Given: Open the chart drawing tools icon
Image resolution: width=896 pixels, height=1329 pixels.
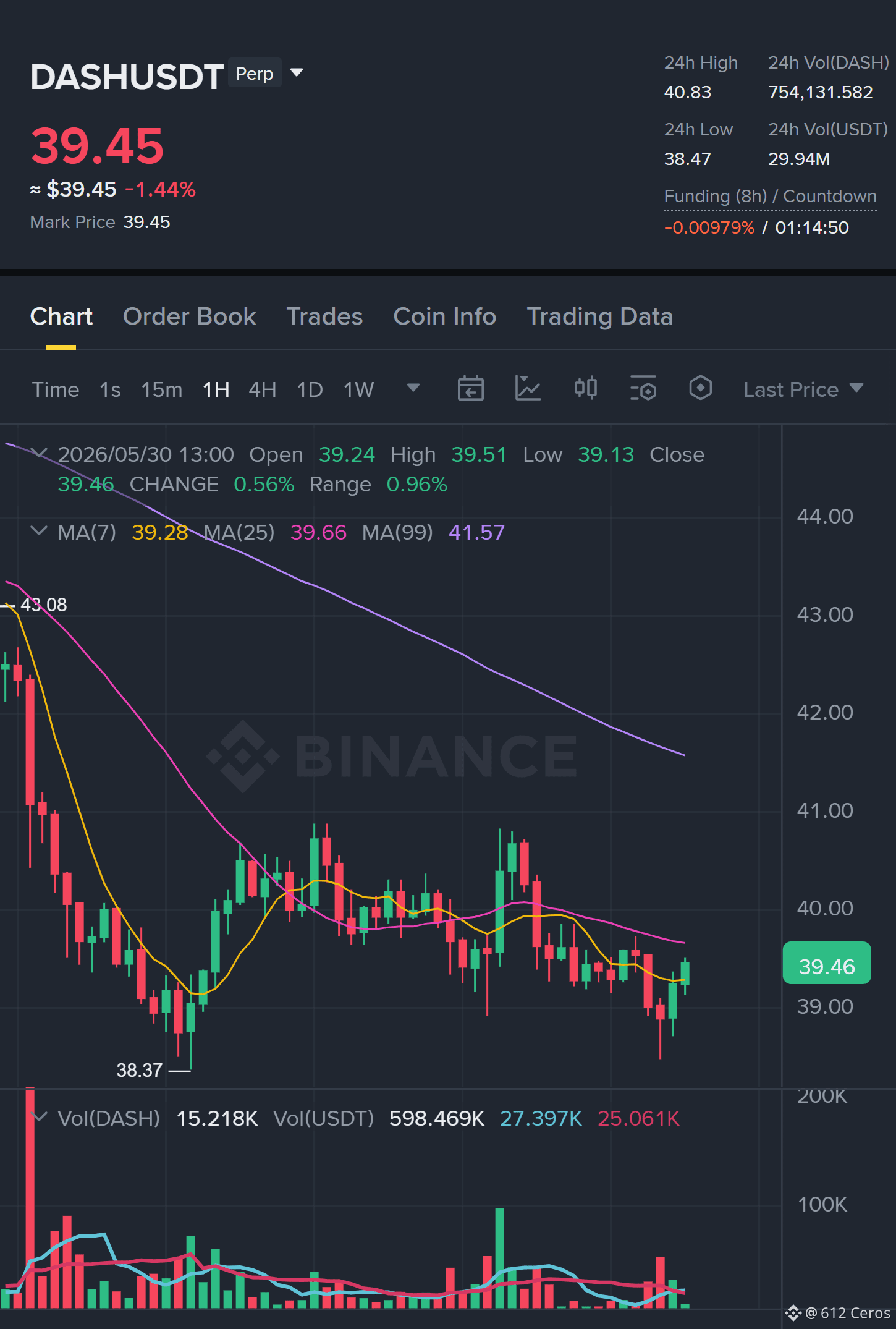Looking at the screenshot, I should pyautogui.click(x=528, y=389).
